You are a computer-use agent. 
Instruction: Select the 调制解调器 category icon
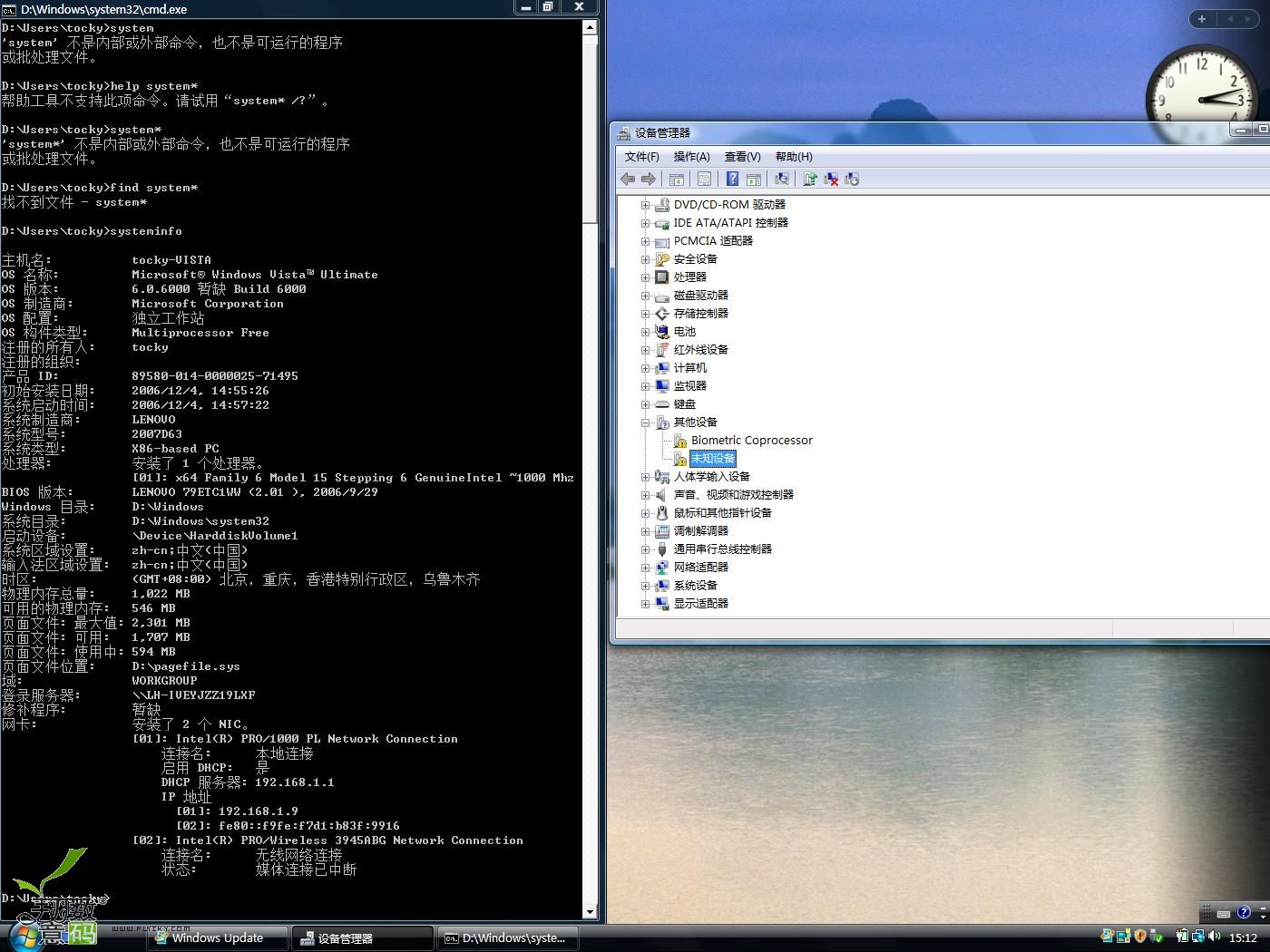(x=662, y=531)
